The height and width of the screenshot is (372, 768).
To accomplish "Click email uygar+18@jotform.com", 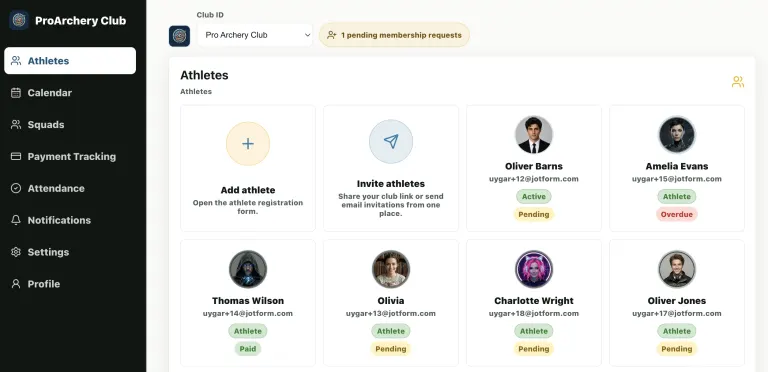I will (534, 313).
